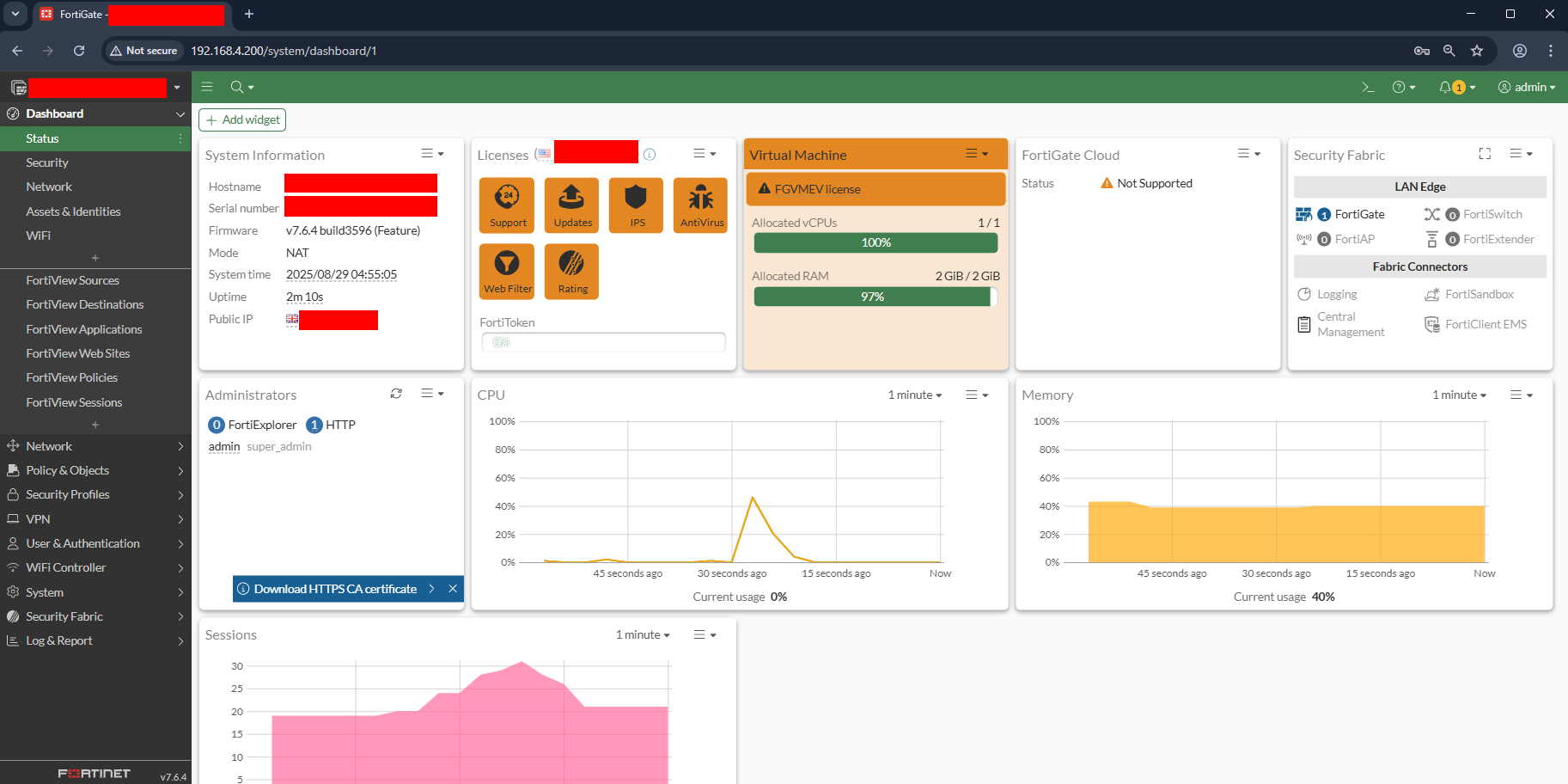
Task: Expand the Security Profiles menu
Action: click(x=95, y=494)
